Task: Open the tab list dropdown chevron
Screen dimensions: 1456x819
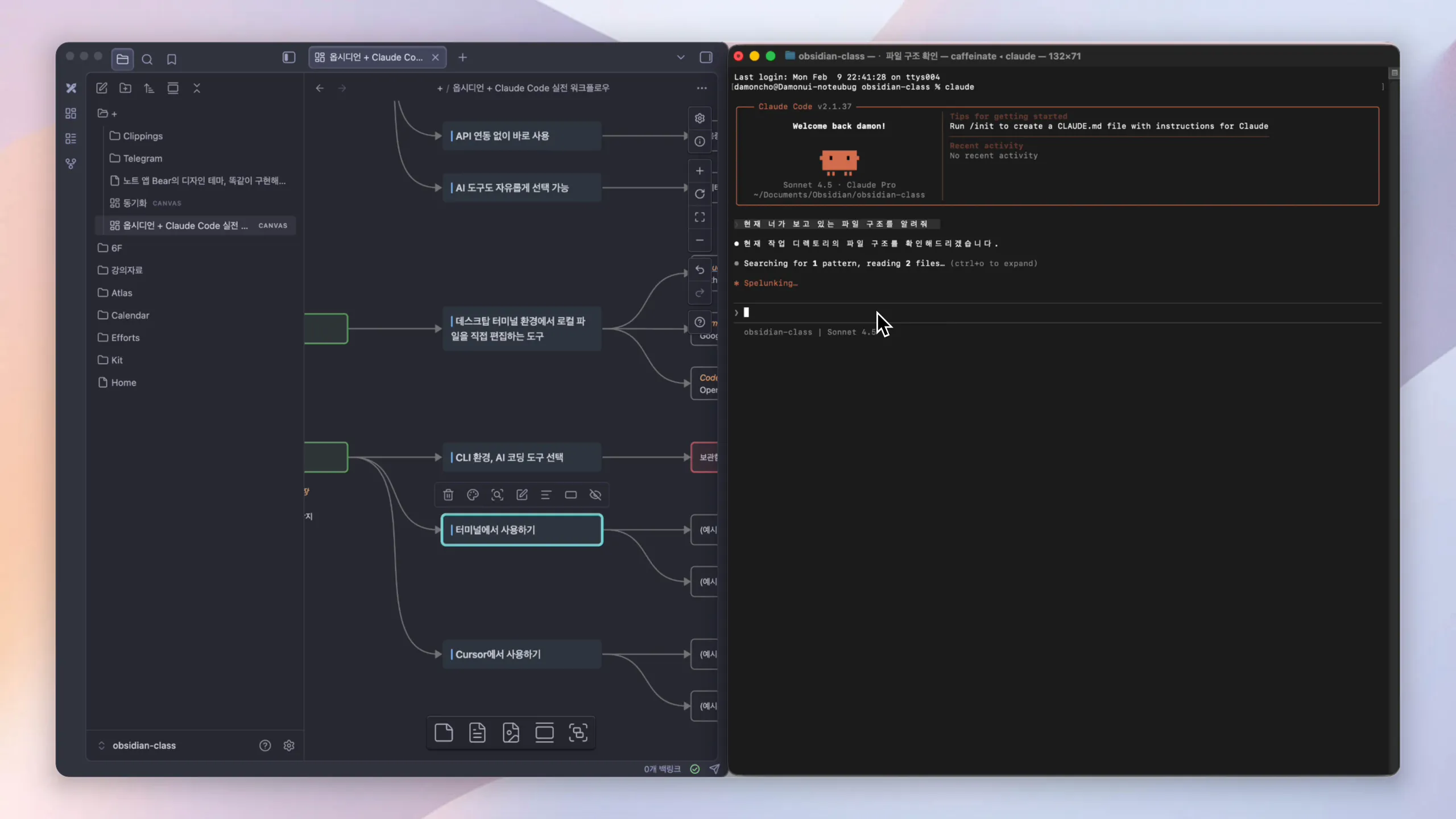Action: pos(681,57)
